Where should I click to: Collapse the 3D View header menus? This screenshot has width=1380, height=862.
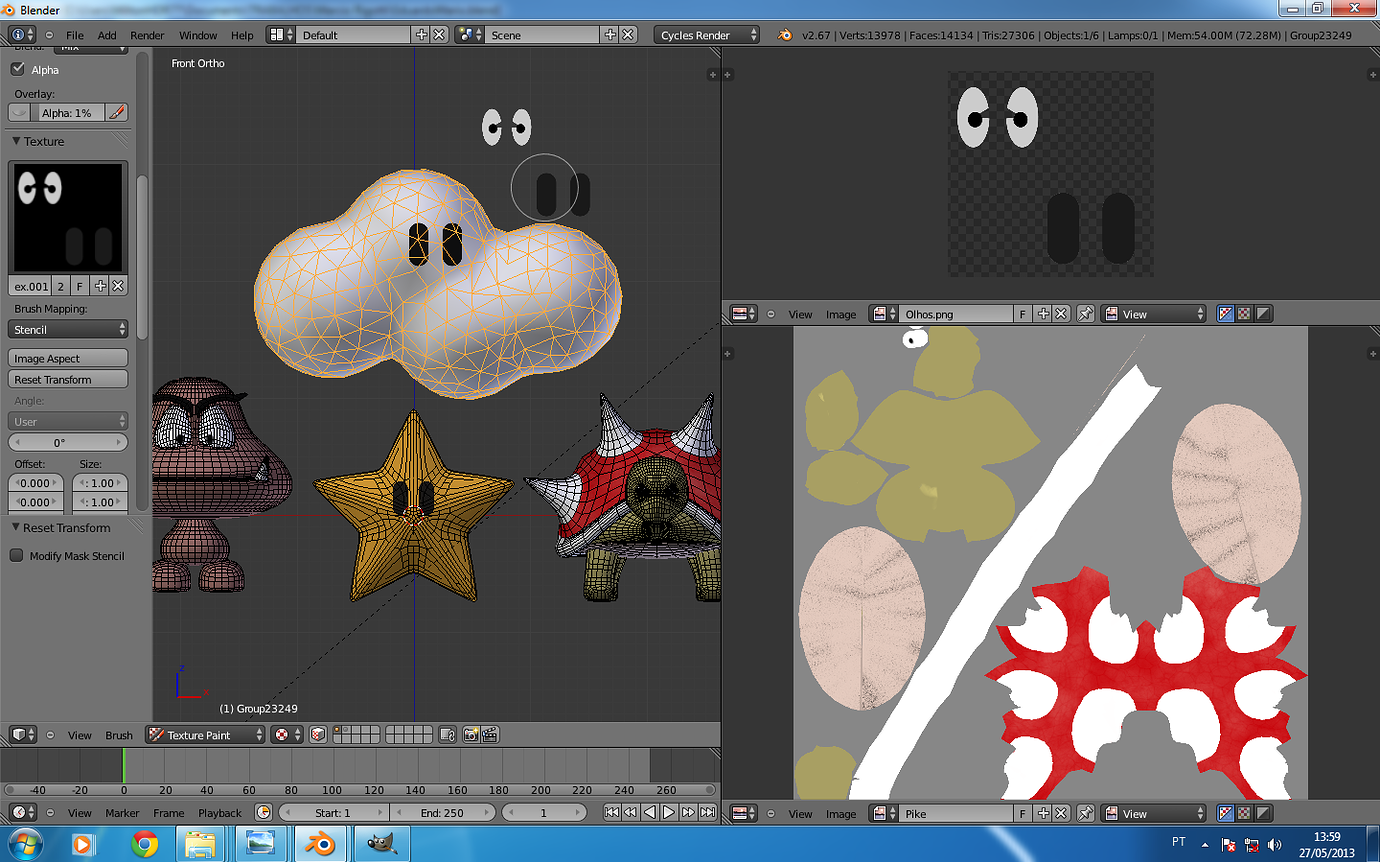(50, 735)
